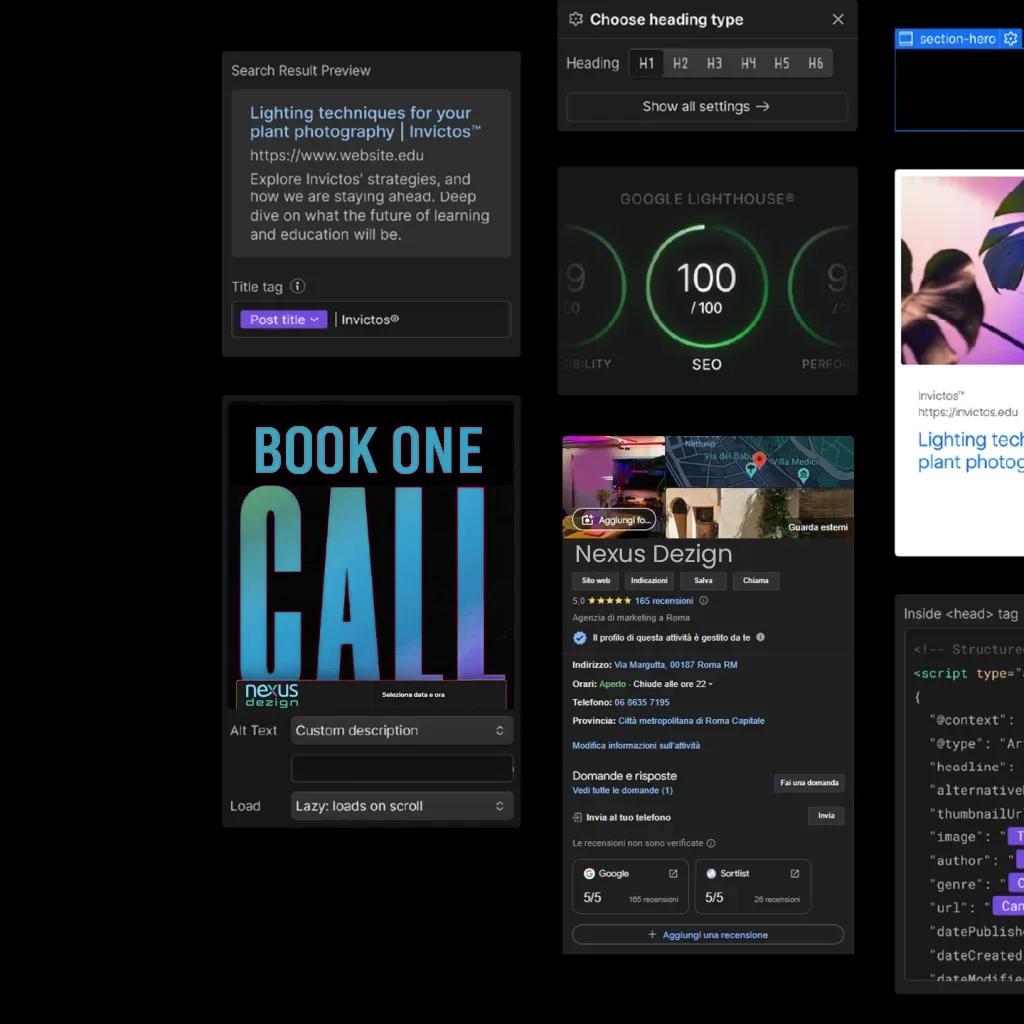Click Show all settings button
The height and width of the screenshot is (1024, 1024).
pyautogui.click(x=706, y=107)
